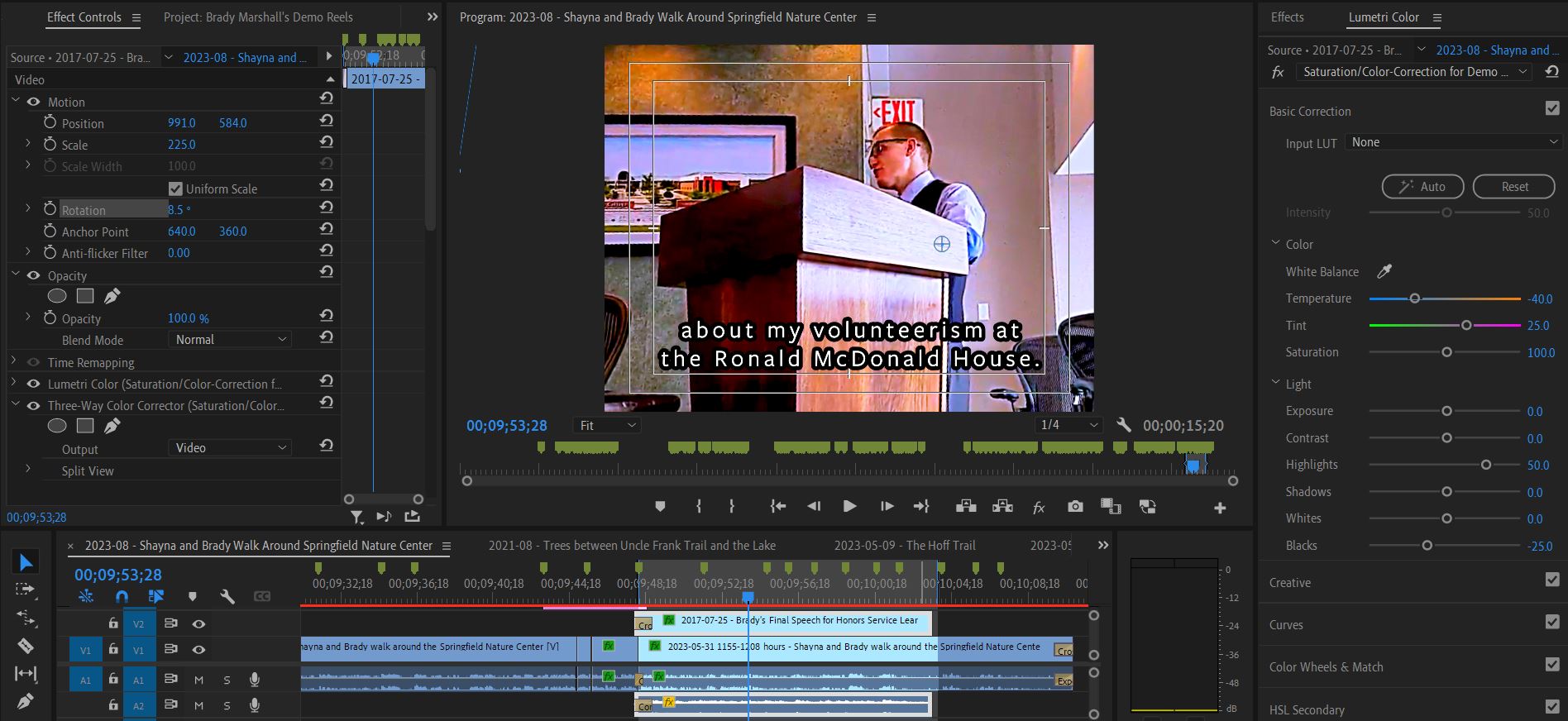This screenshot has height=721, width=1568.
Task: Toggle Lumetri Color effect visibility
Action: tap(33, 384)
